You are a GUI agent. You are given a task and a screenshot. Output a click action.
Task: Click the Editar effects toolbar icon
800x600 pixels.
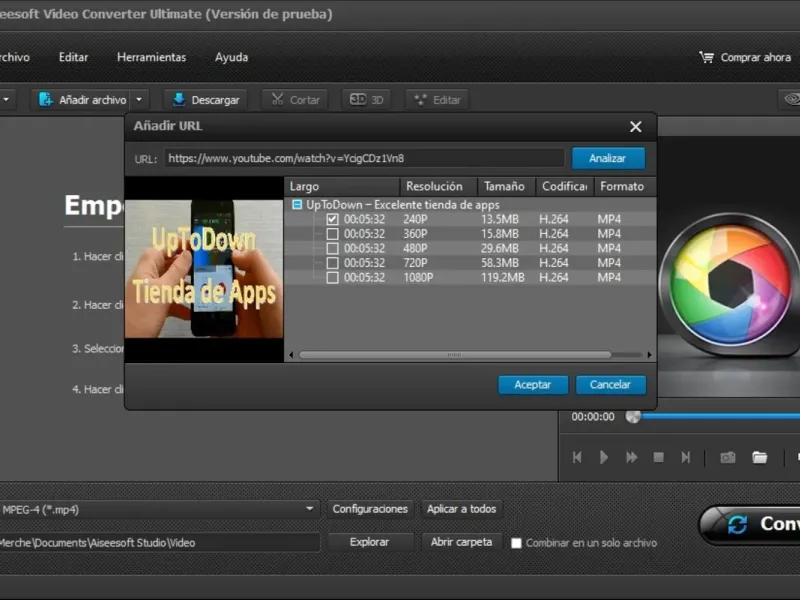point(420,100)
